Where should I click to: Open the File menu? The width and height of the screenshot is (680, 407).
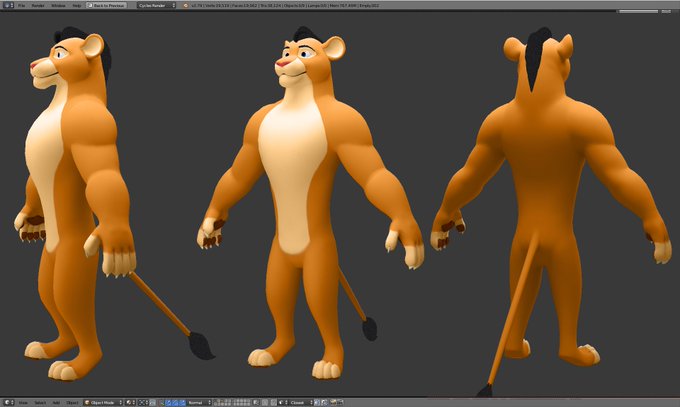point(21,5)
